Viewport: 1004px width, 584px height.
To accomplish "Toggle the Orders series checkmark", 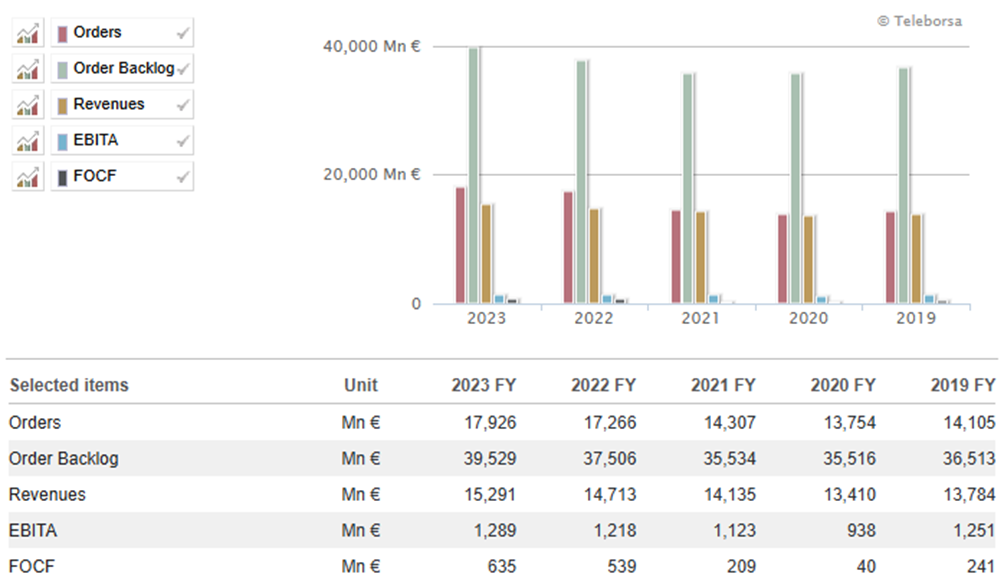I will pos(182,33).
